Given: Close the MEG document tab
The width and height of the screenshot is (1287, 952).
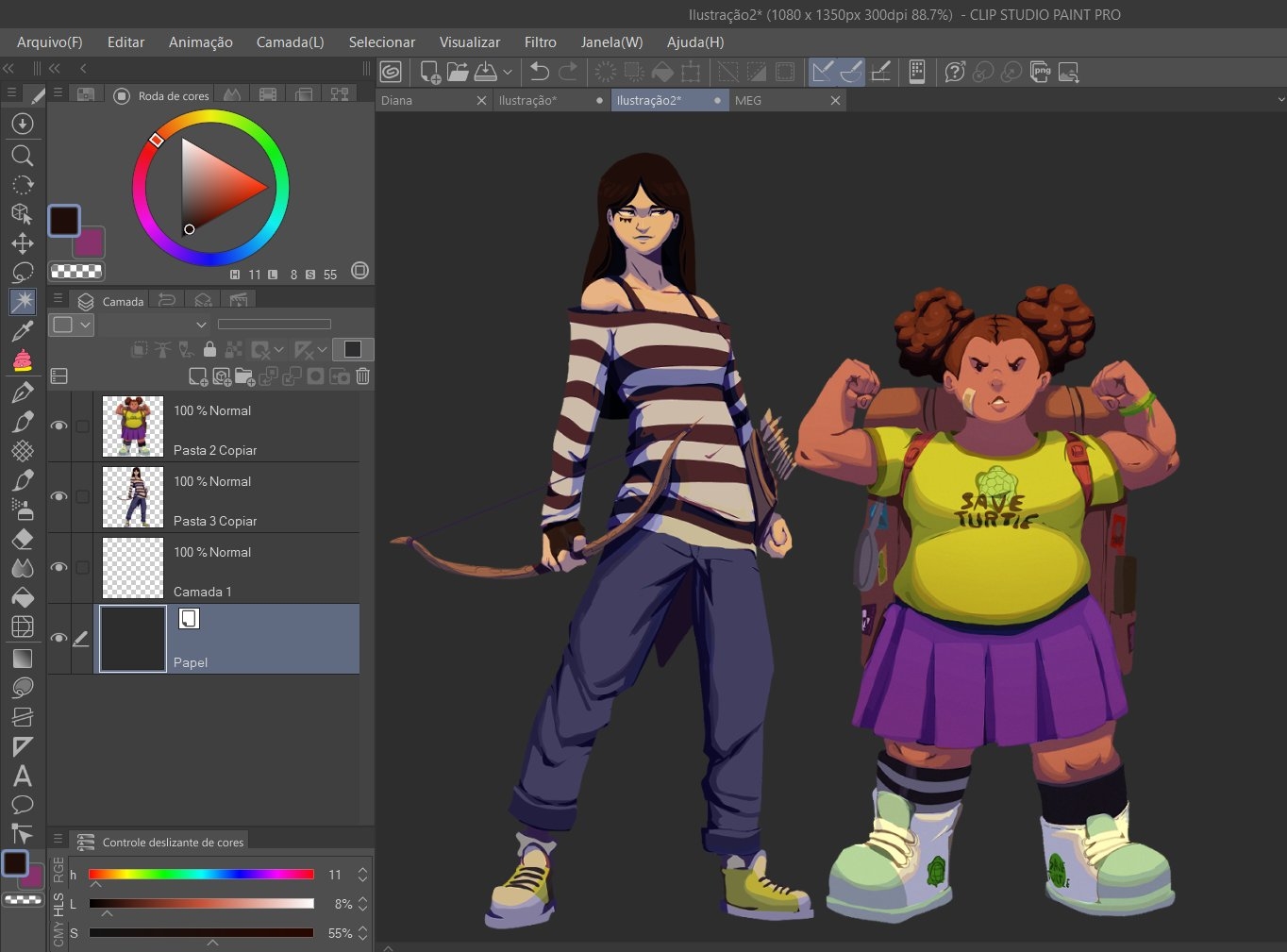Looking at the screenshot, I should click(835, 100).
